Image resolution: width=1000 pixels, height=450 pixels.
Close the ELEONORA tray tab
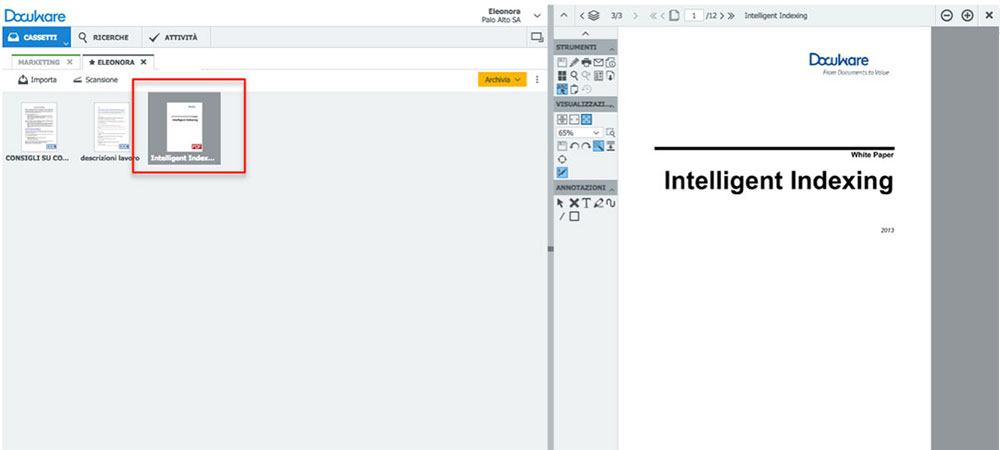(143, 62)
